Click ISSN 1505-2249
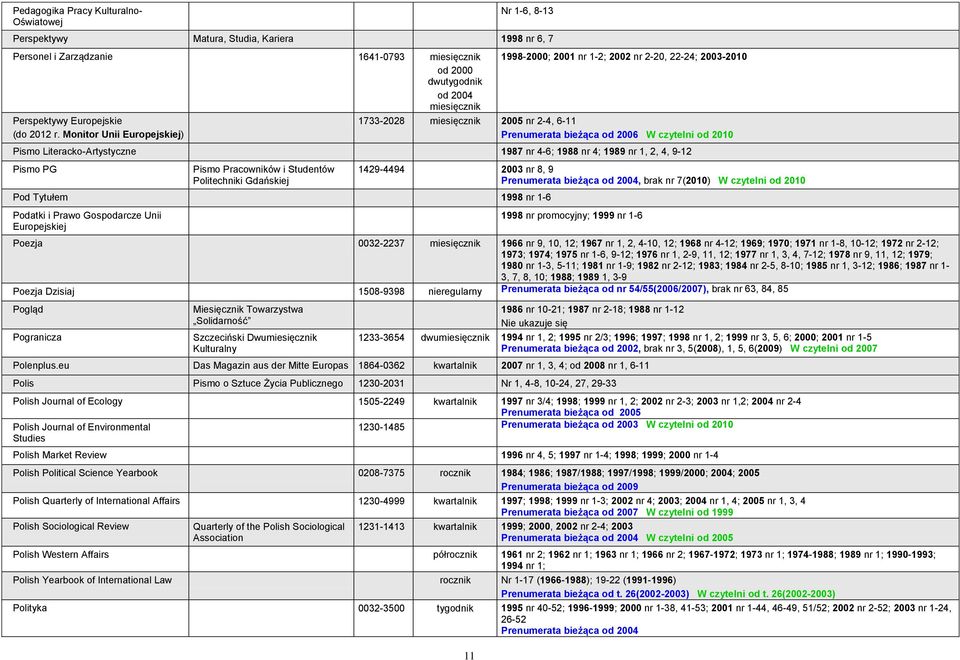The image size is (960, 660). 381,402
